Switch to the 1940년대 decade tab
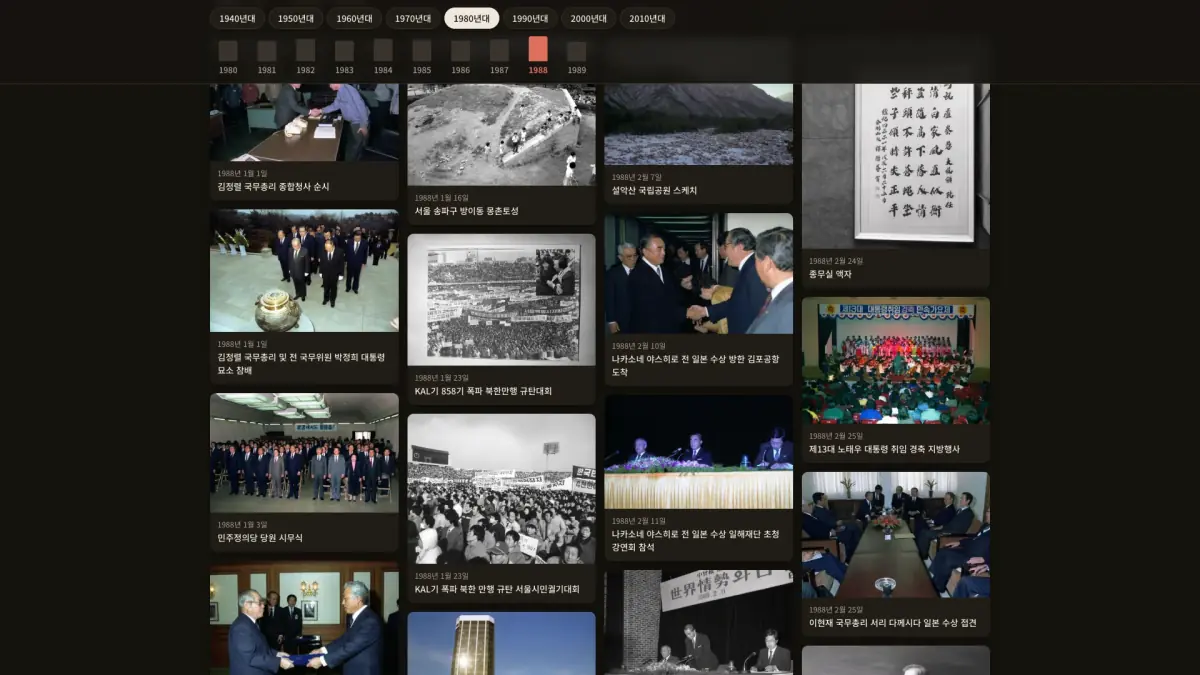 pyautogui.click(x=237, y=18)
